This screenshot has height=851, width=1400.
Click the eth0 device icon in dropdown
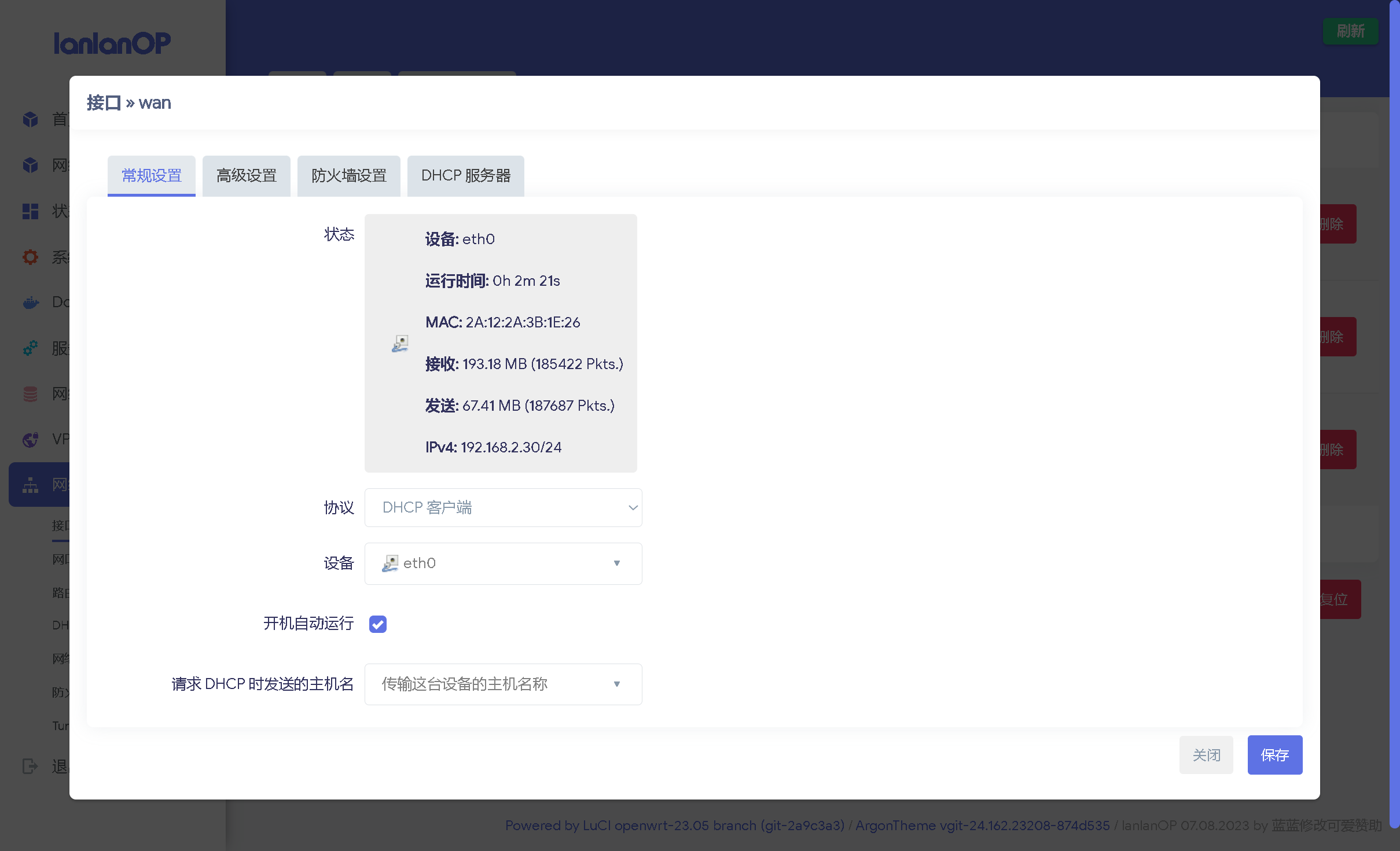[x=390, y=563]
